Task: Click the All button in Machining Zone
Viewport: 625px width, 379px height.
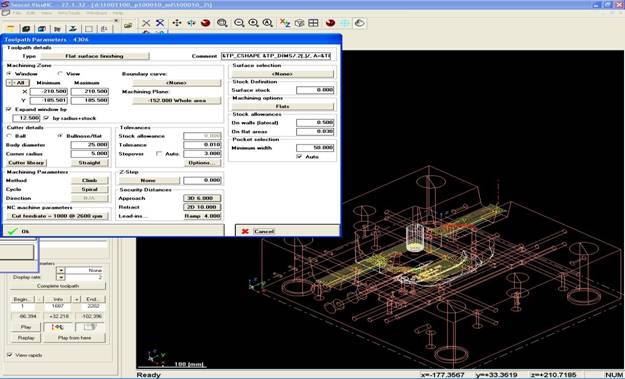Action: click(18, 82)
